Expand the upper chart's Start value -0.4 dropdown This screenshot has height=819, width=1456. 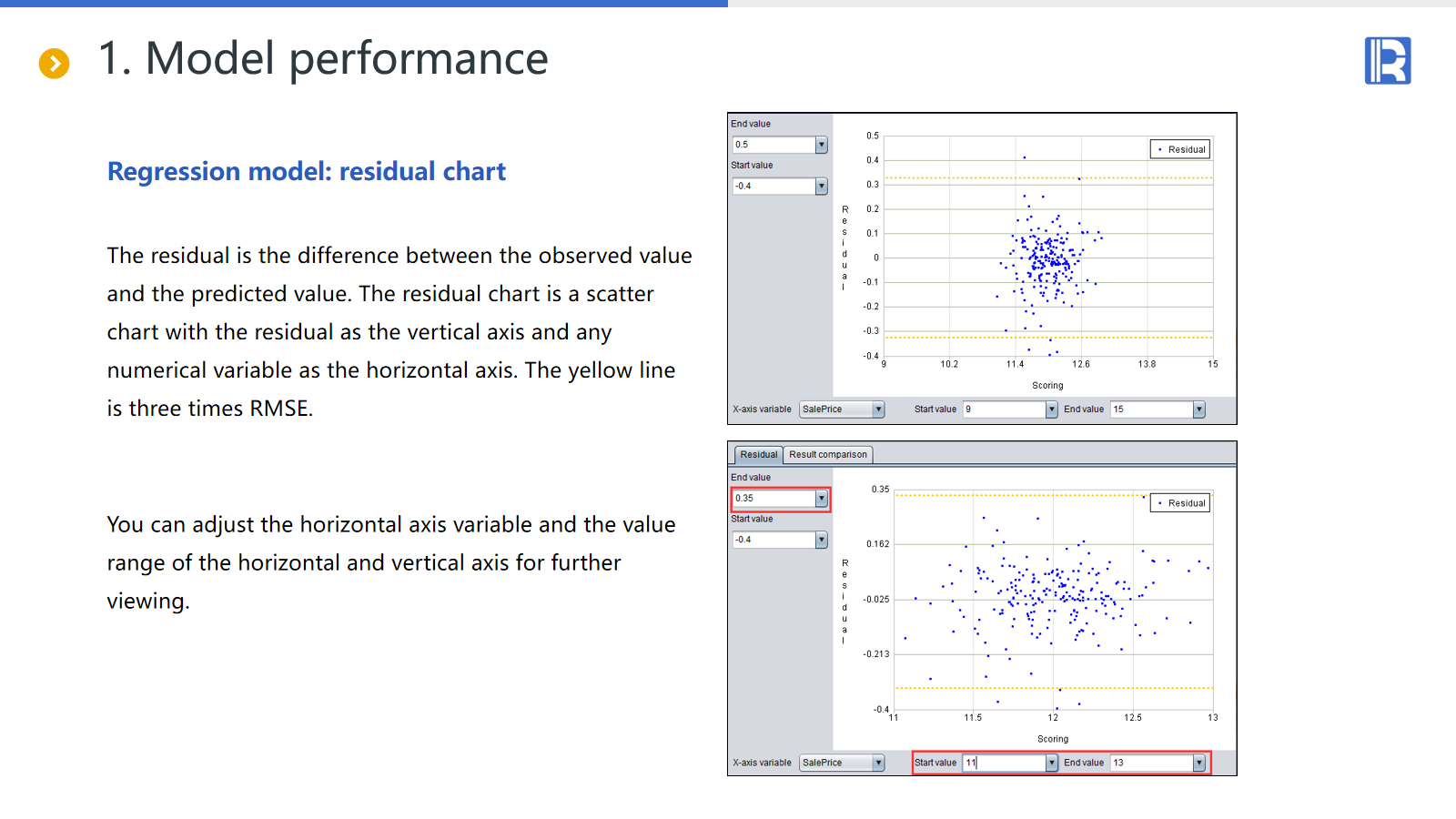[x=821, y=187]
